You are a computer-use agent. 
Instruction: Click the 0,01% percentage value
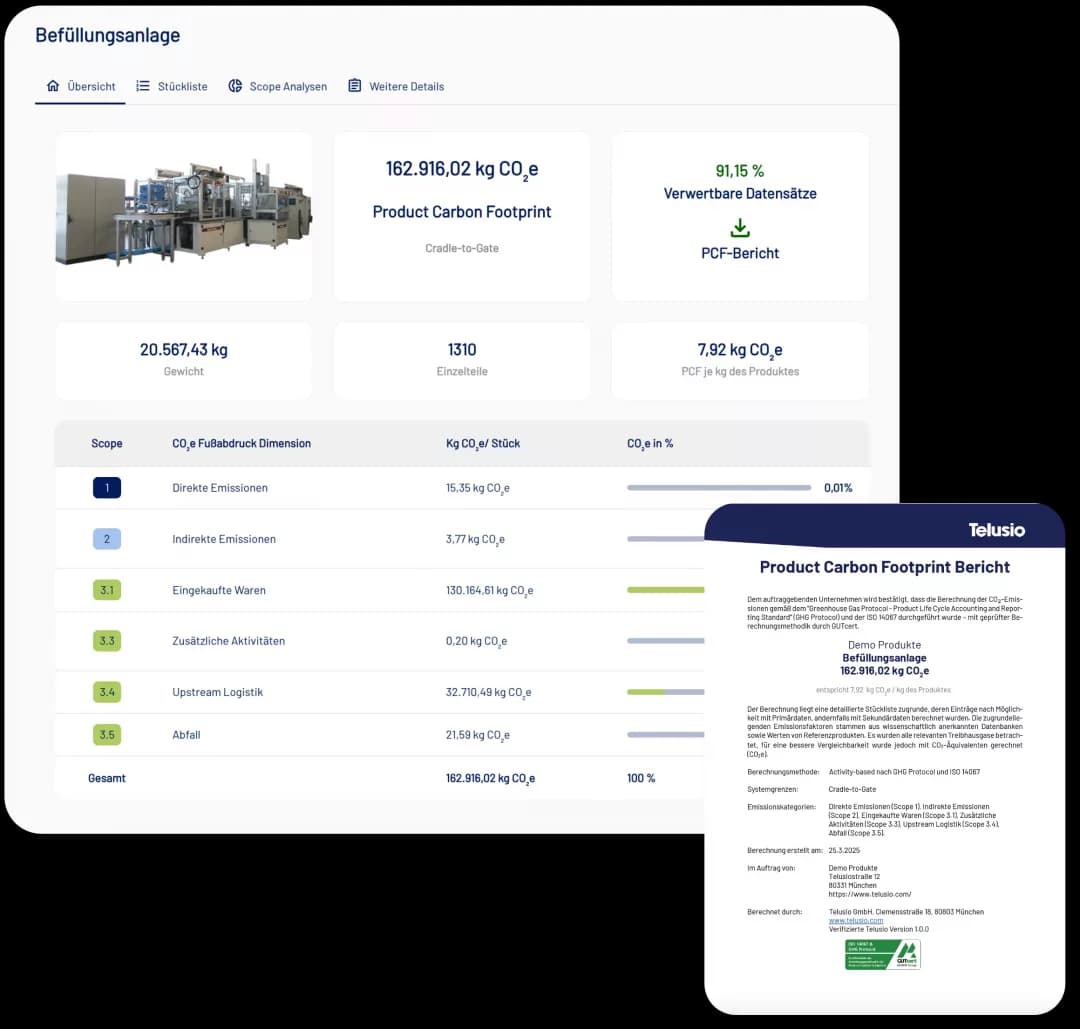tap(838, 488)
